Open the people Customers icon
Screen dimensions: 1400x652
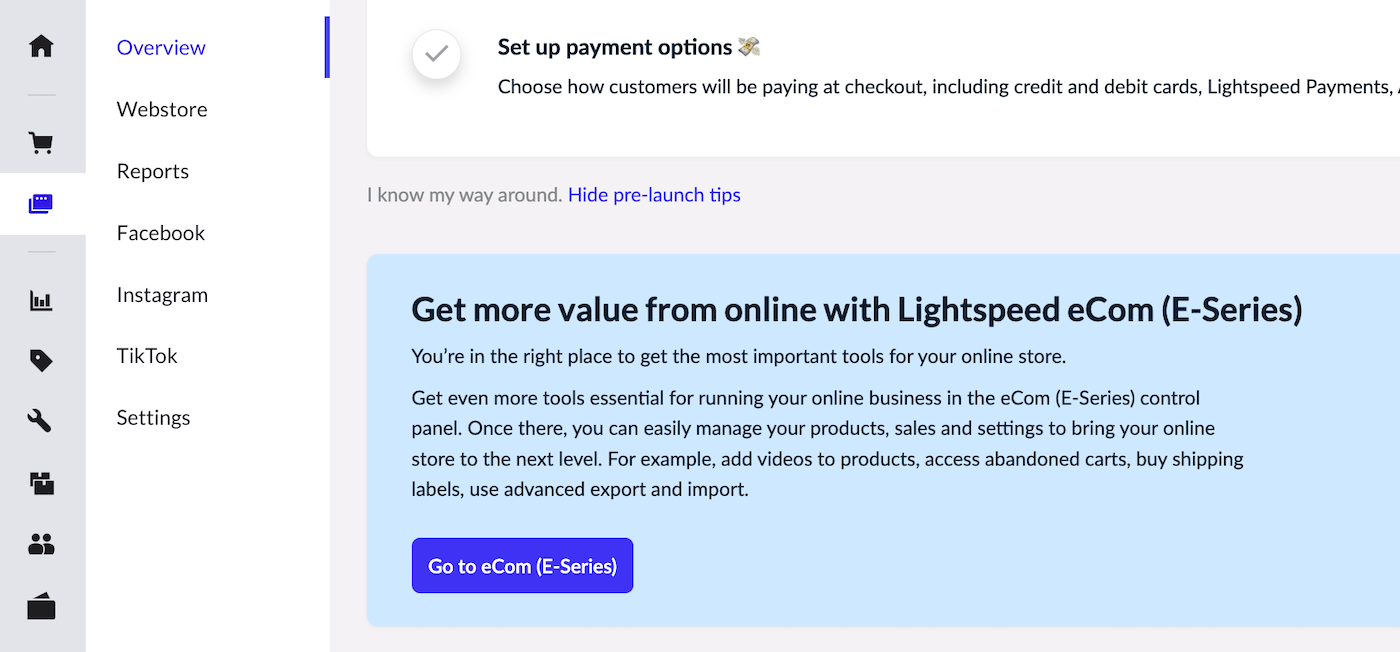41,544
